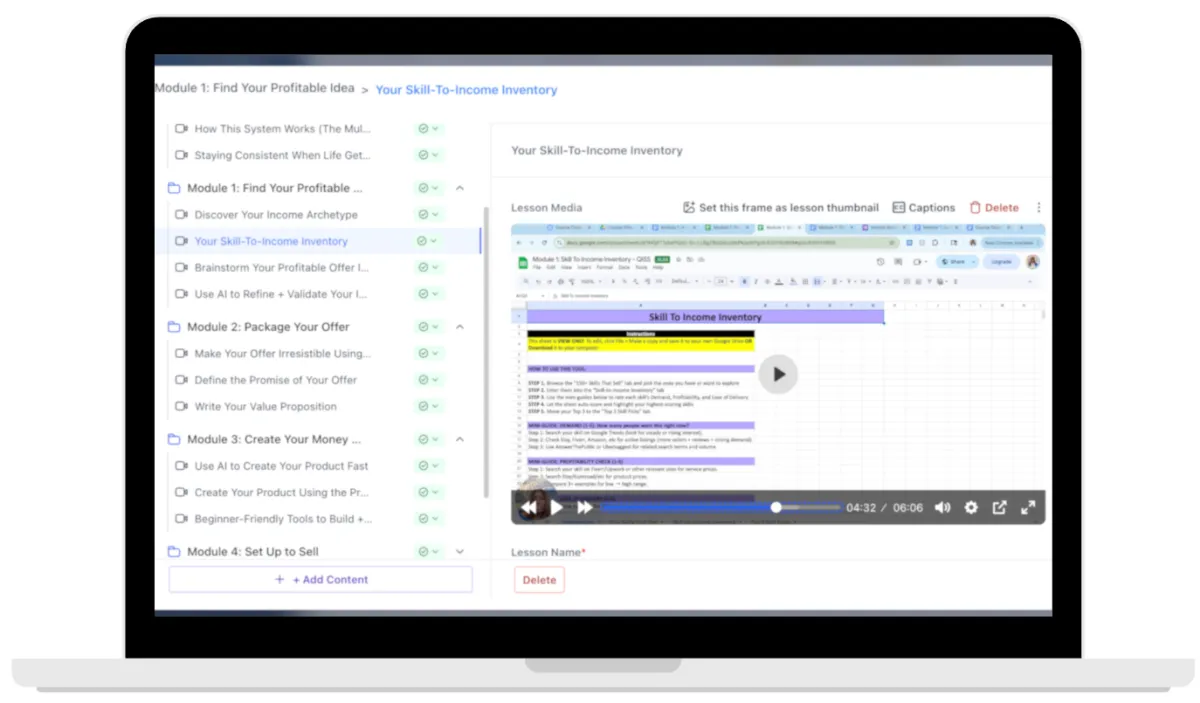
Task: Open status dropdown for Module 4: Set Up to Sell
Action: (429, 552)
